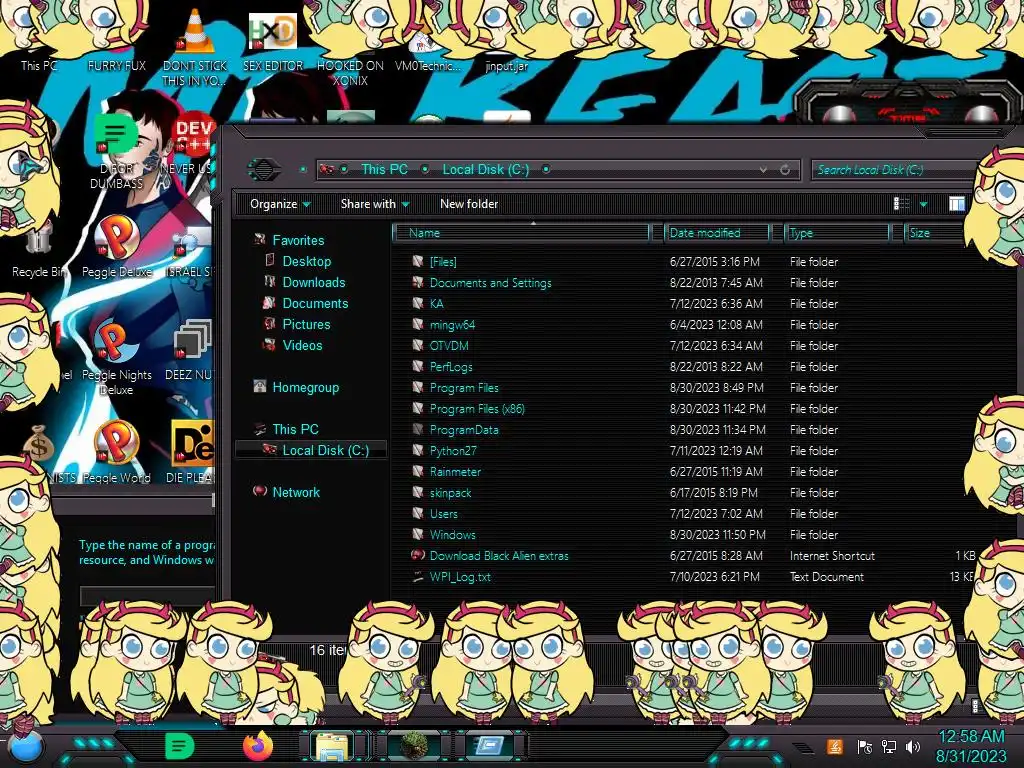The width and height of the screenshot is (1024, 768).
Task: Select the Program Files (x86) folder
Action: tap(477, 409)
